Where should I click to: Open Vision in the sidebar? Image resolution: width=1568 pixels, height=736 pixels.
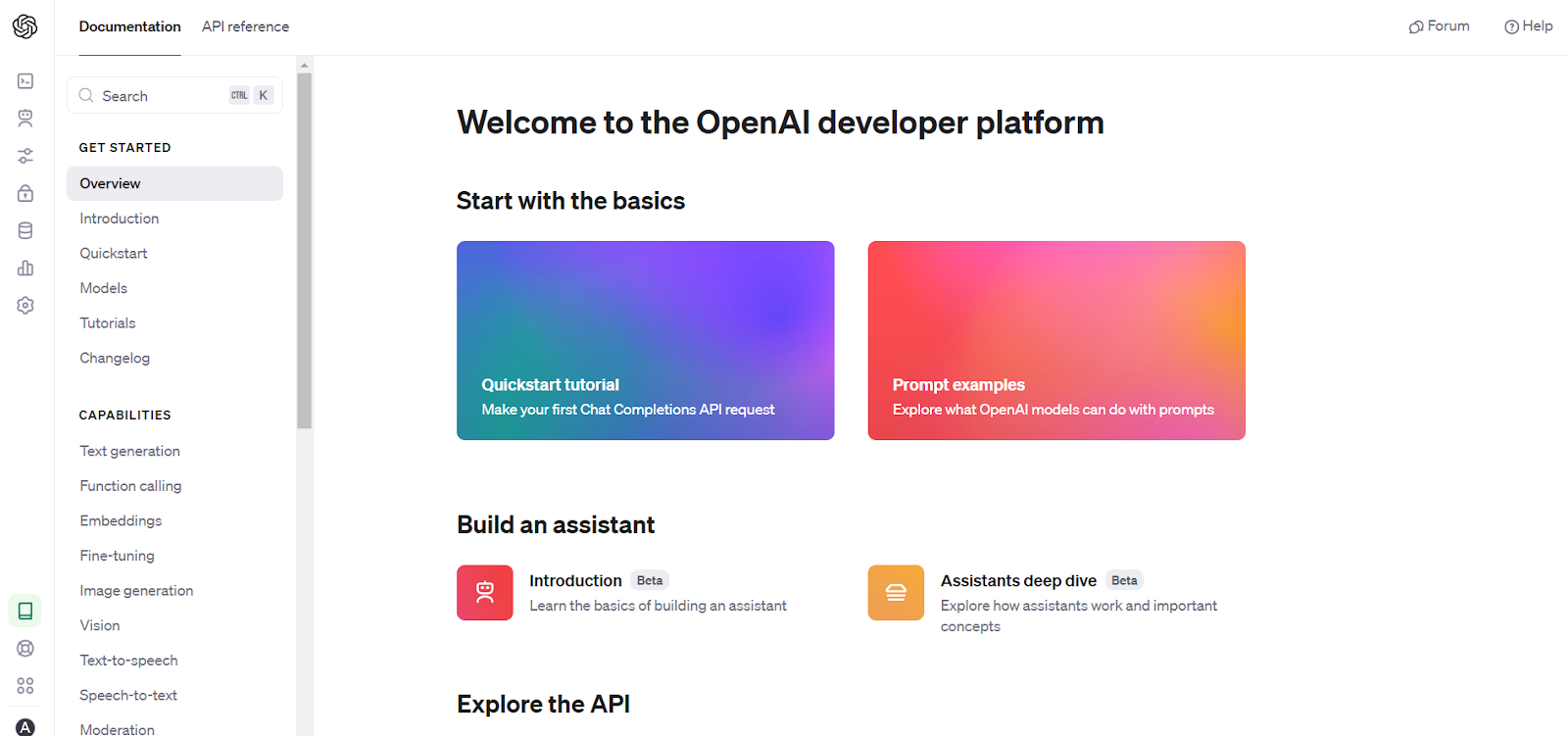pos(100,625)
